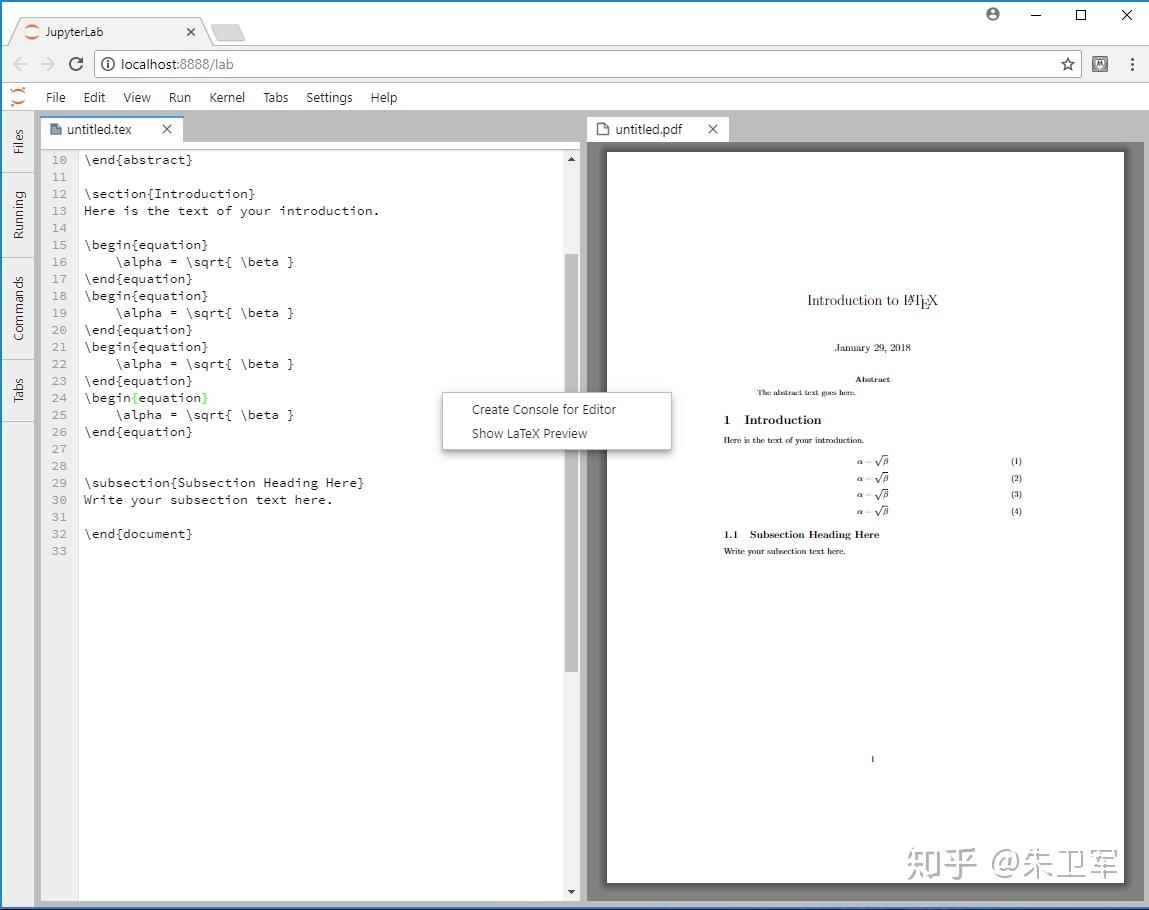1149x910 pixels.
Task: Click Create Console for Editor
Action: 544,409
